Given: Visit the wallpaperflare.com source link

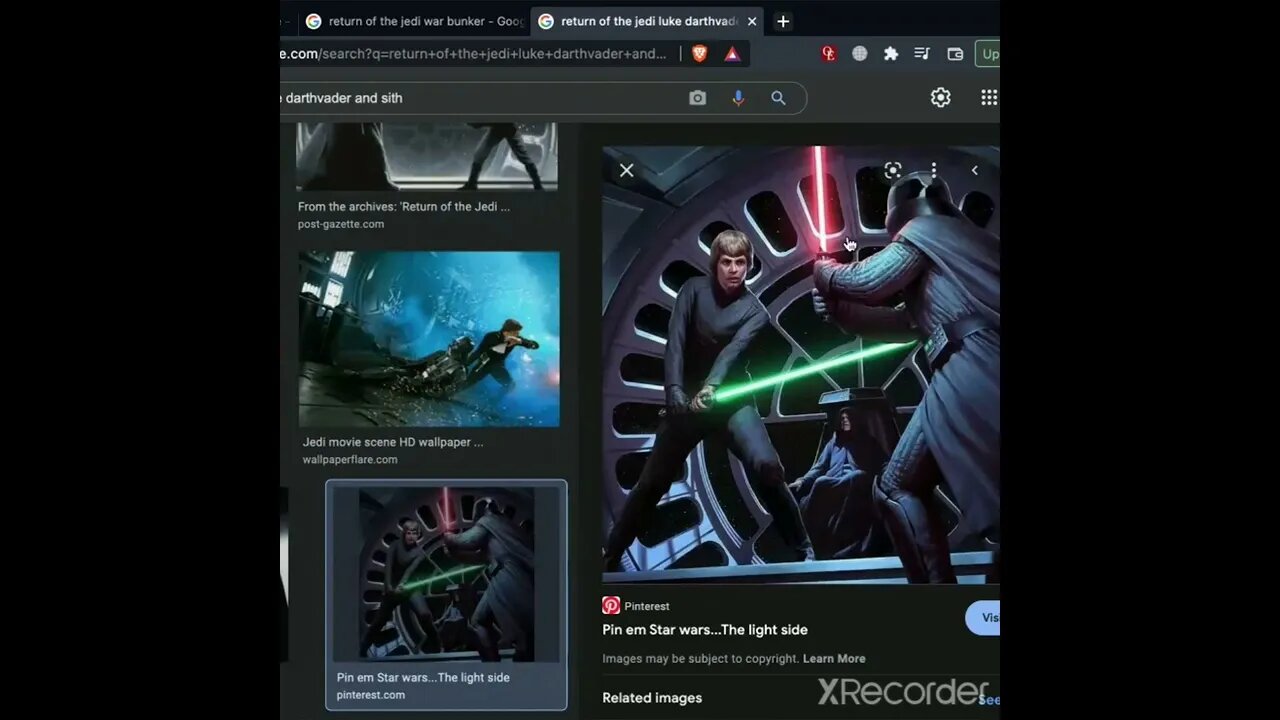Looking at the screenshot, I should [350, 460].
